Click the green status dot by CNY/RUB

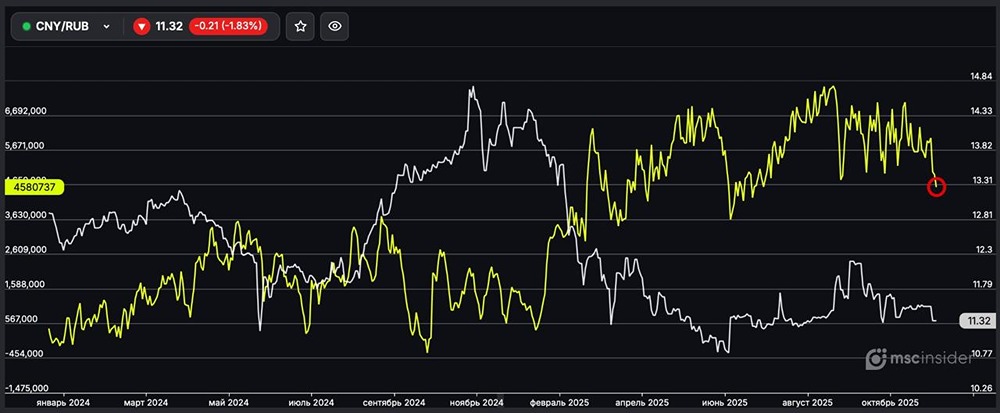(27, 27)
